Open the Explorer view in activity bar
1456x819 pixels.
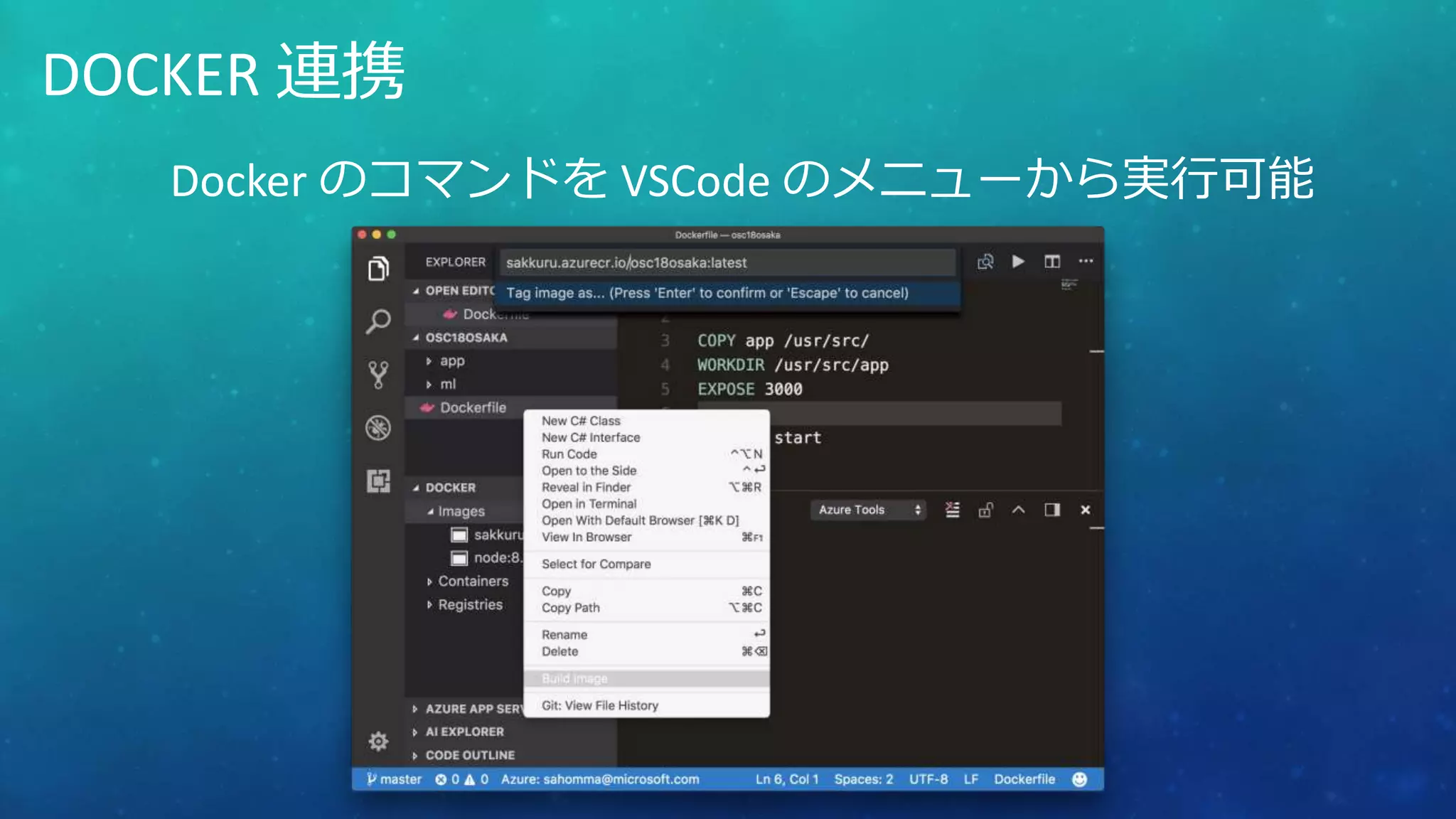coord(378,269)
